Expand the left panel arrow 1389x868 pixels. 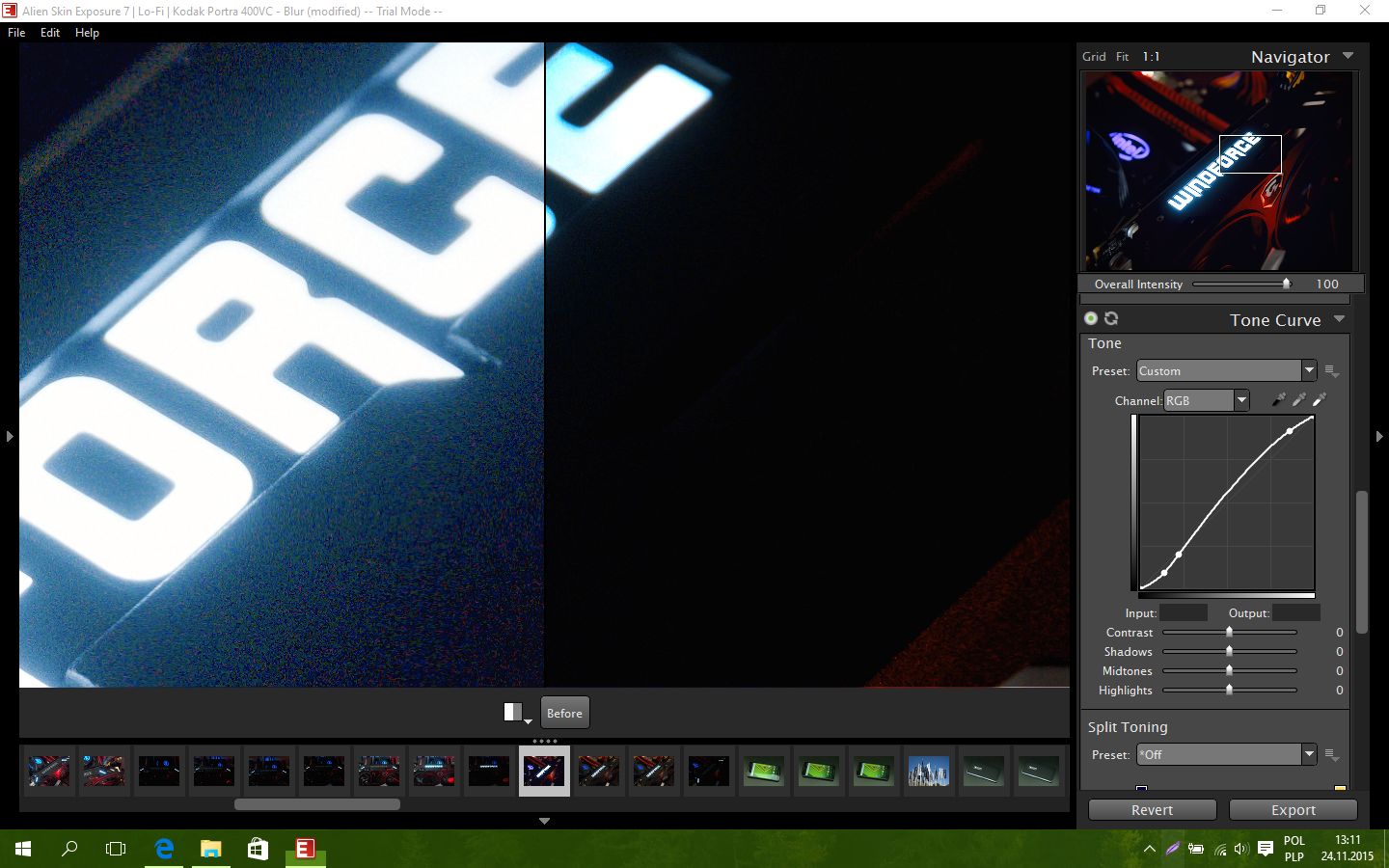click(10, 436)
